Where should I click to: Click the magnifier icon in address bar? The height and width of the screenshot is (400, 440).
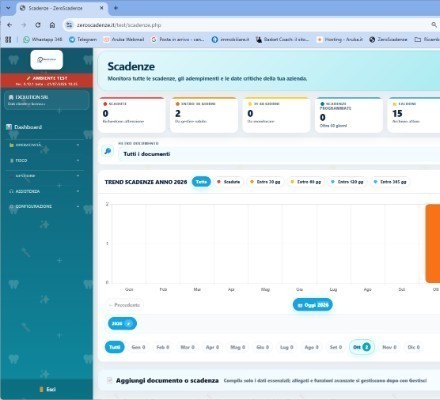point(434,25)
